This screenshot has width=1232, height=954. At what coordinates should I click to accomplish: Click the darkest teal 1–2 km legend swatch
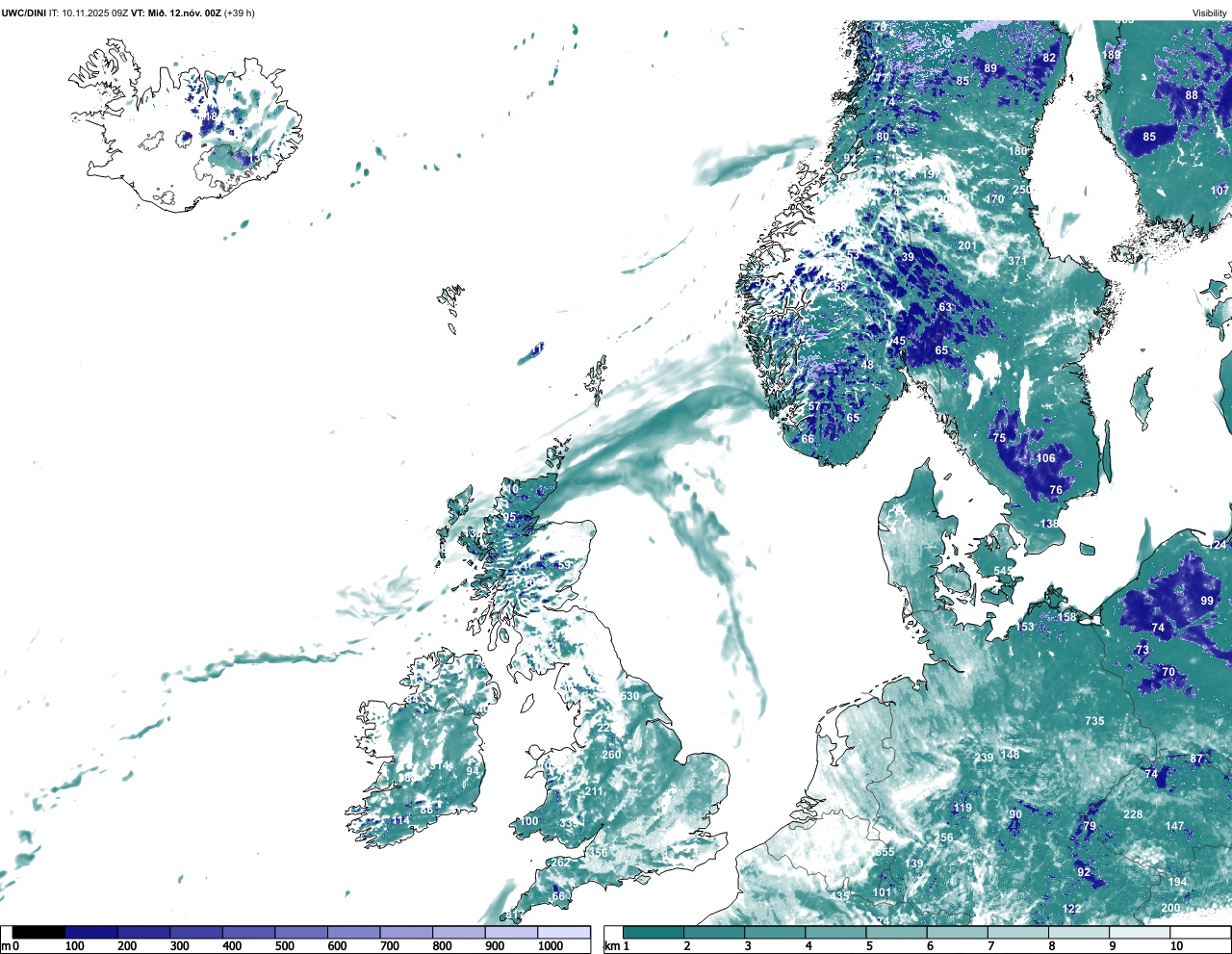click(x=654, y=932)
